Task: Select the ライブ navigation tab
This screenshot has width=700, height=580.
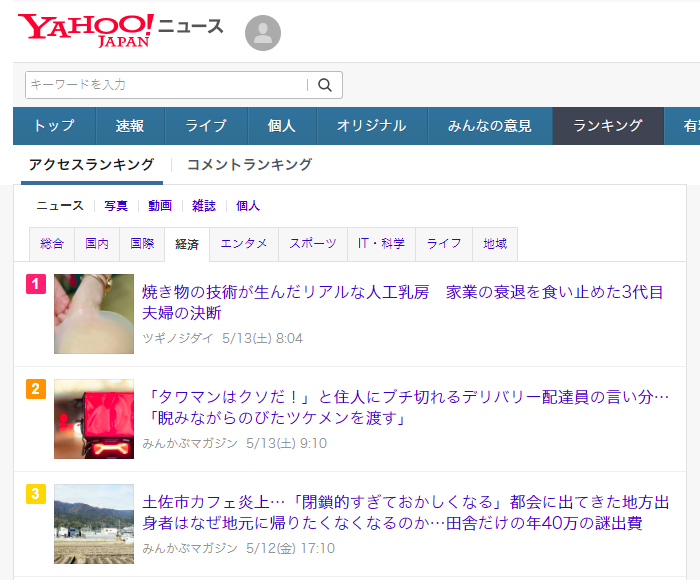Action: pyautogui.click(x=206, y=126)
